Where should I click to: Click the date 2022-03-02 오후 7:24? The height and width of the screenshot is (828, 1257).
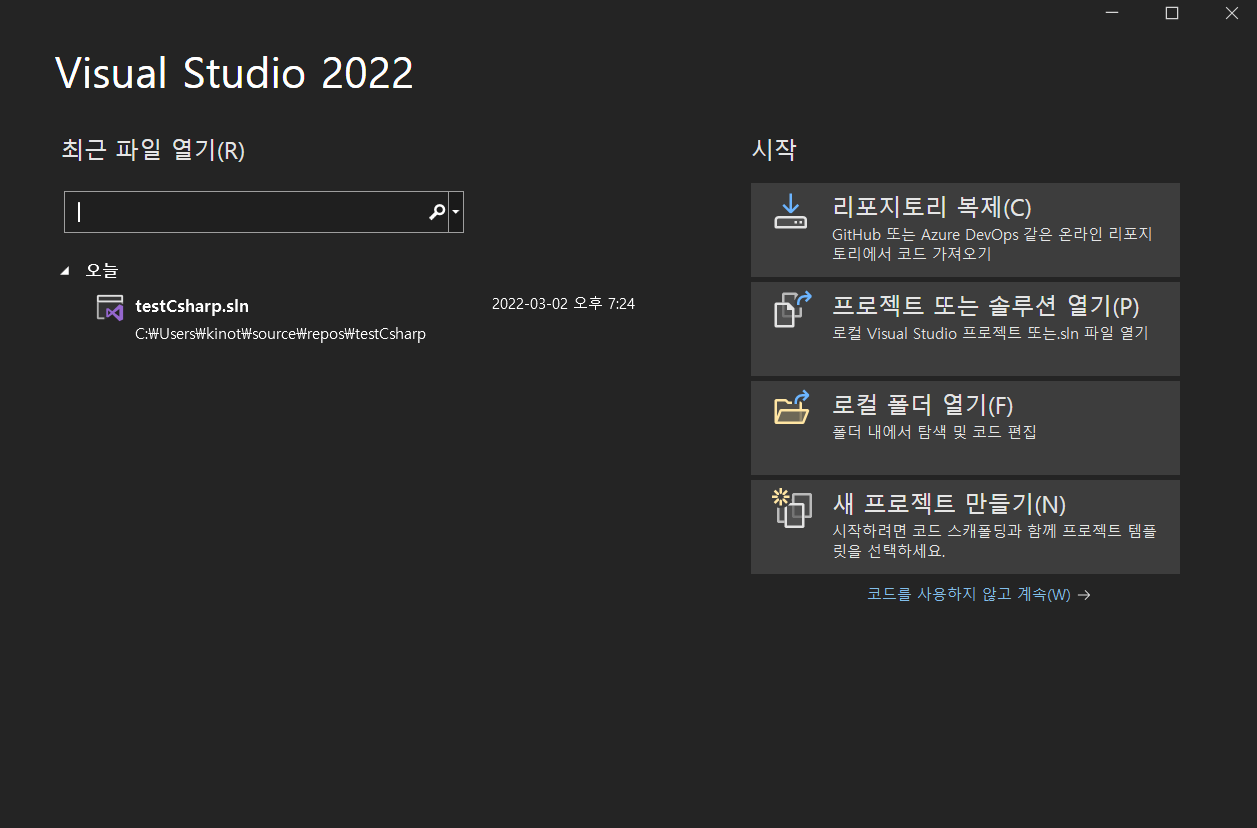(x=563, y=303)
